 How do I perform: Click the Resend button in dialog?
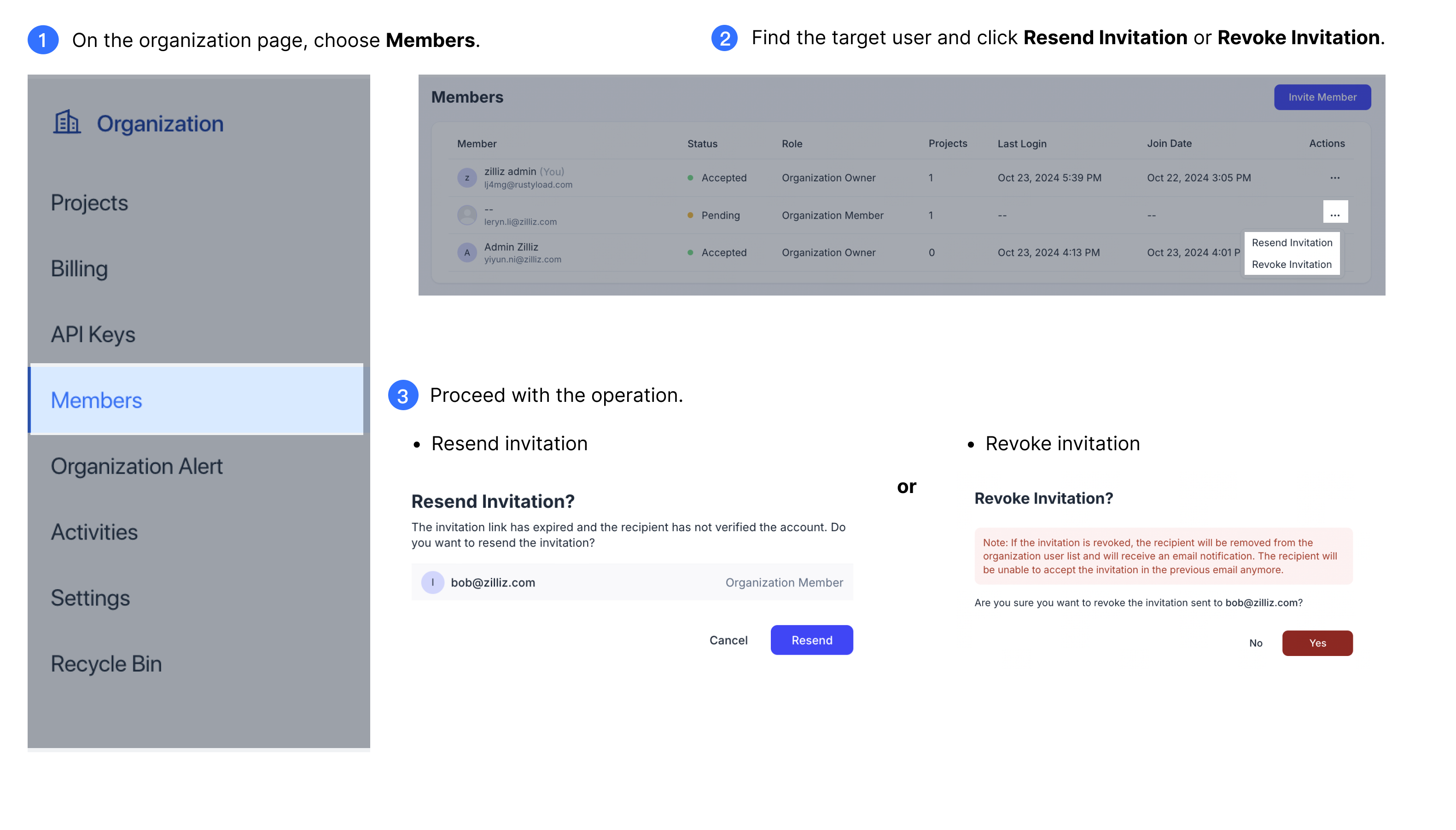click(811, 640)
